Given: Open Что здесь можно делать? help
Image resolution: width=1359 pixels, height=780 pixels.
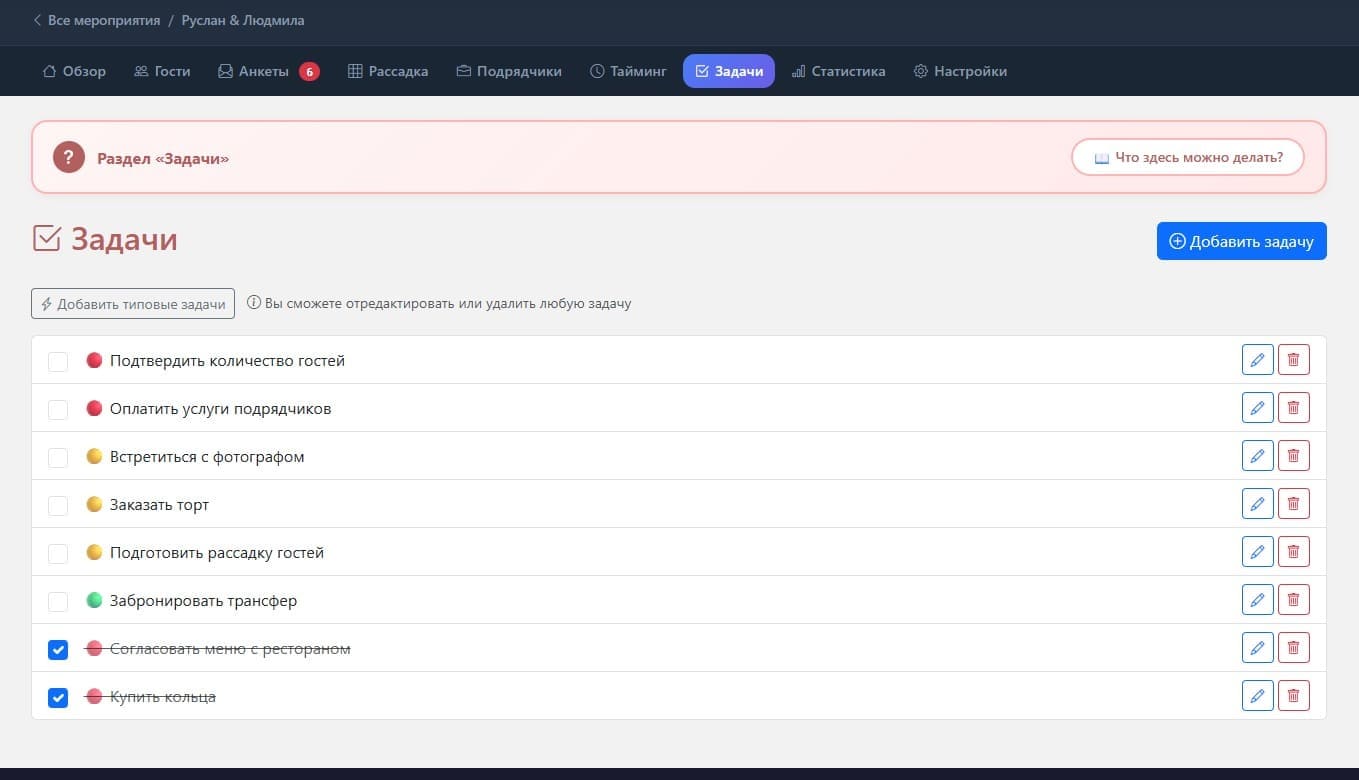Looking at the screenshot, I should tap(1188, 157).
